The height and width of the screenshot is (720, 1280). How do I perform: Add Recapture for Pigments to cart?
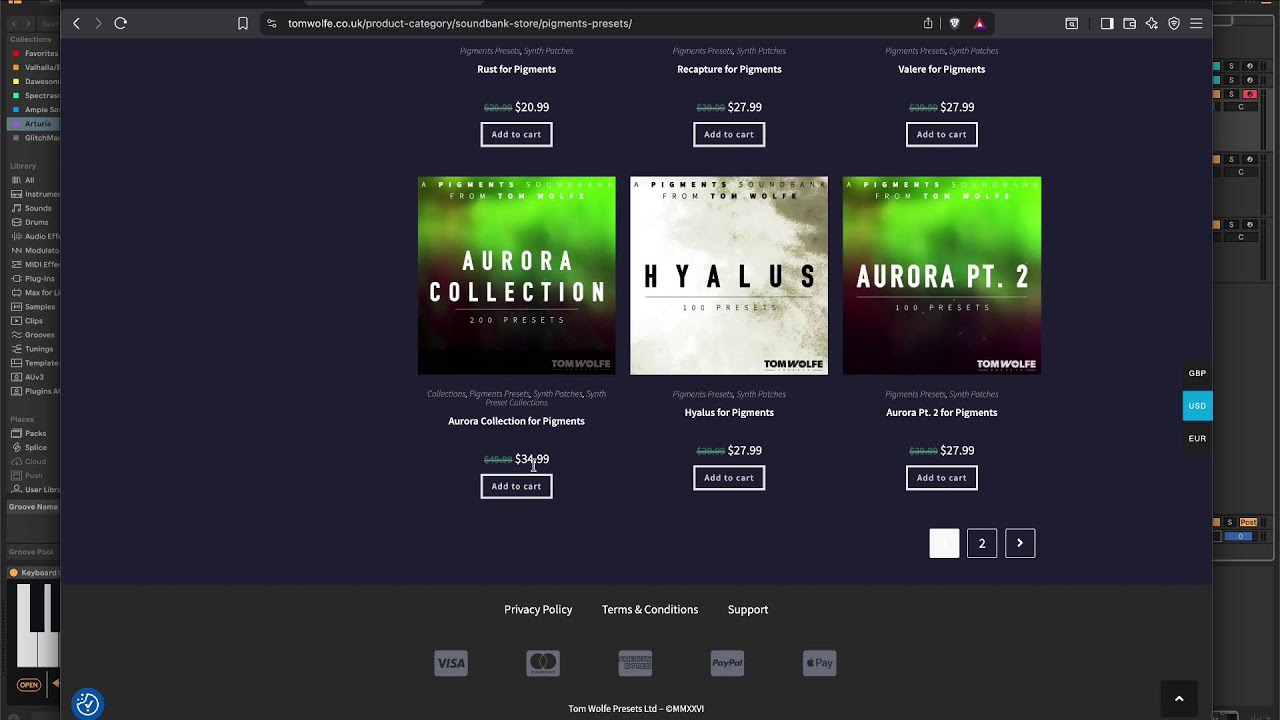click(729, 134)
